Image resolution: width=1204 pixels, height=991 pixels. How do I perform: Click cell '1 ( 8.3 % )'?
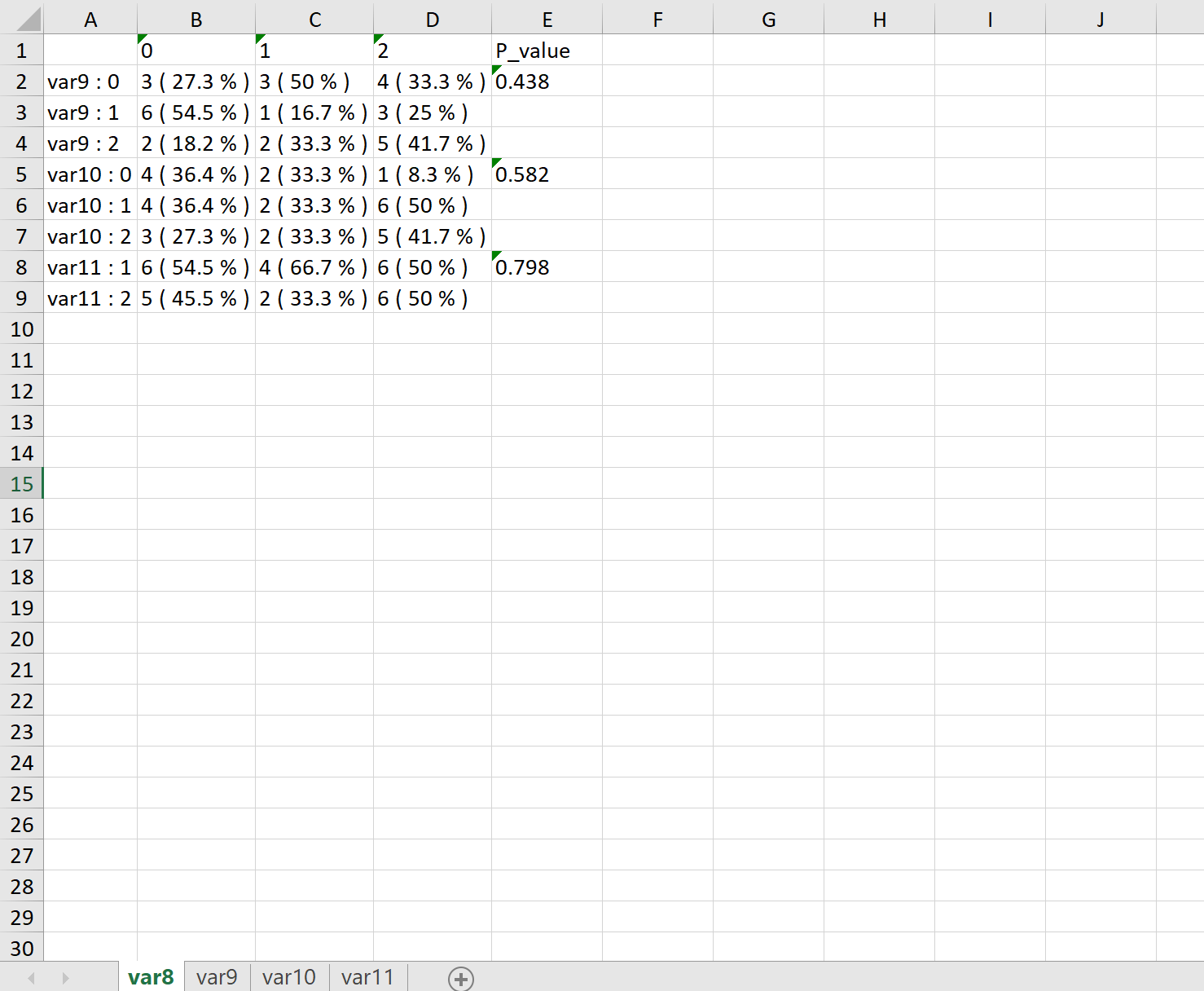tap(433, 174)
